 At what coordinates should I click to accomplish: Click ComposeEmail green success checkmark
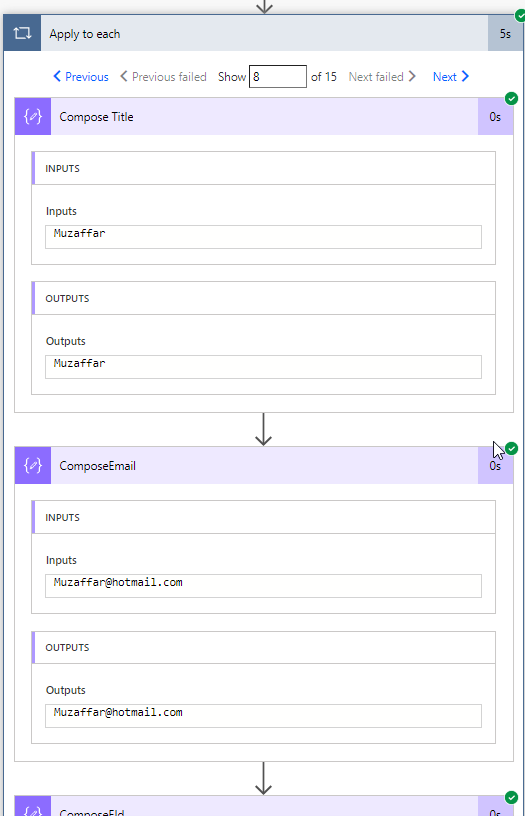click(x=511, y=448)
